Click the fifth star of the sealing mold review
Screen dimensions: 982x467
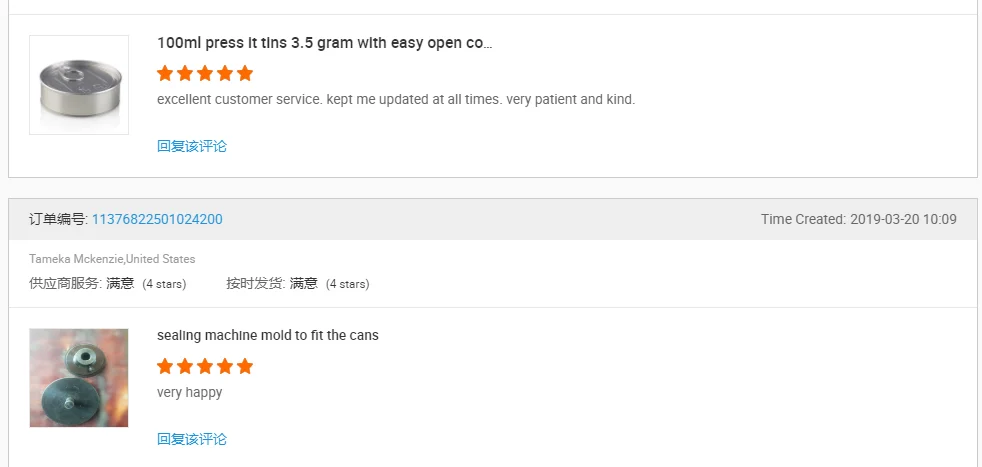[x=245, y=366]
